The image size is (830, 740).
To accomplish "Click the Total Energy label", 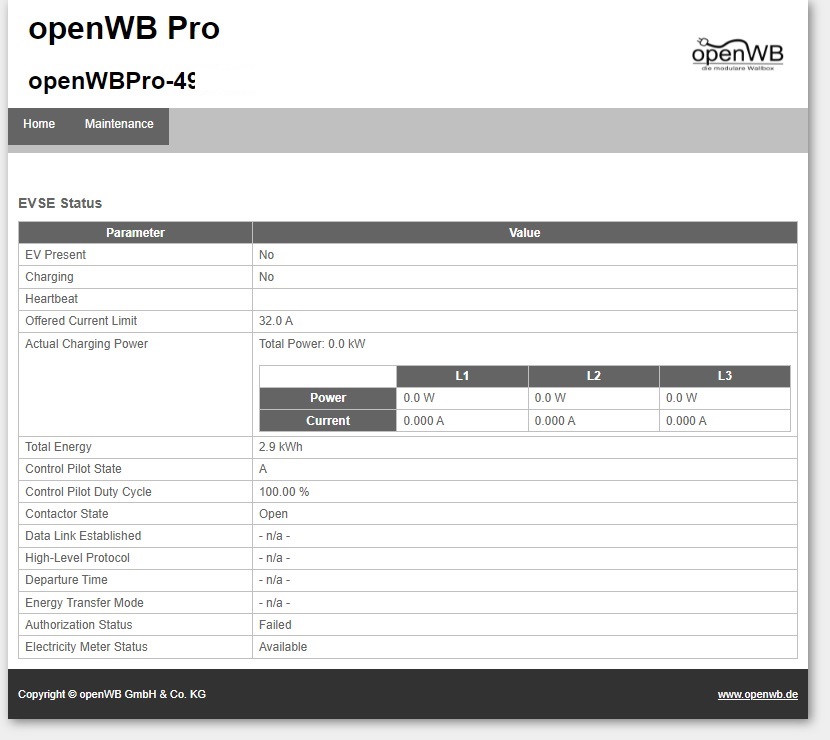I will point(58,447).
